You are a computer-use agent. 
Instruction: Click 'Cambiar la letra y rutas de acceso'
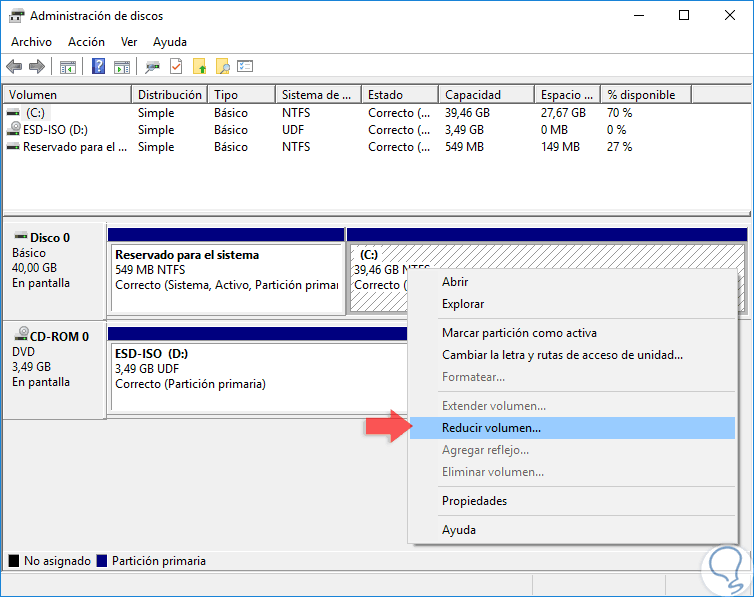[x=562, y=355]
